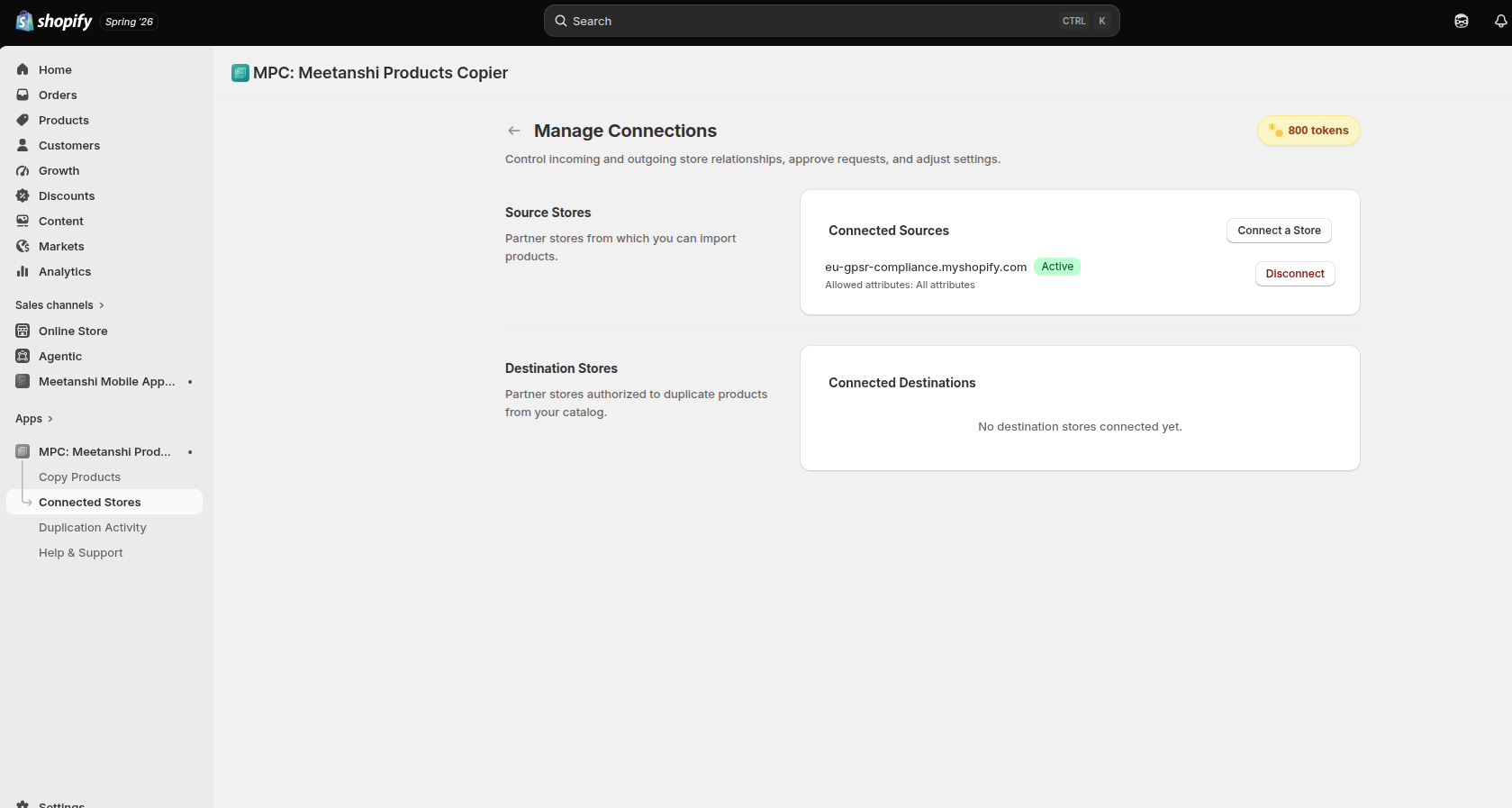Disconnect eu-gpsr-compliance store
The image size is (1512, 808).
tap(1295, 274)
